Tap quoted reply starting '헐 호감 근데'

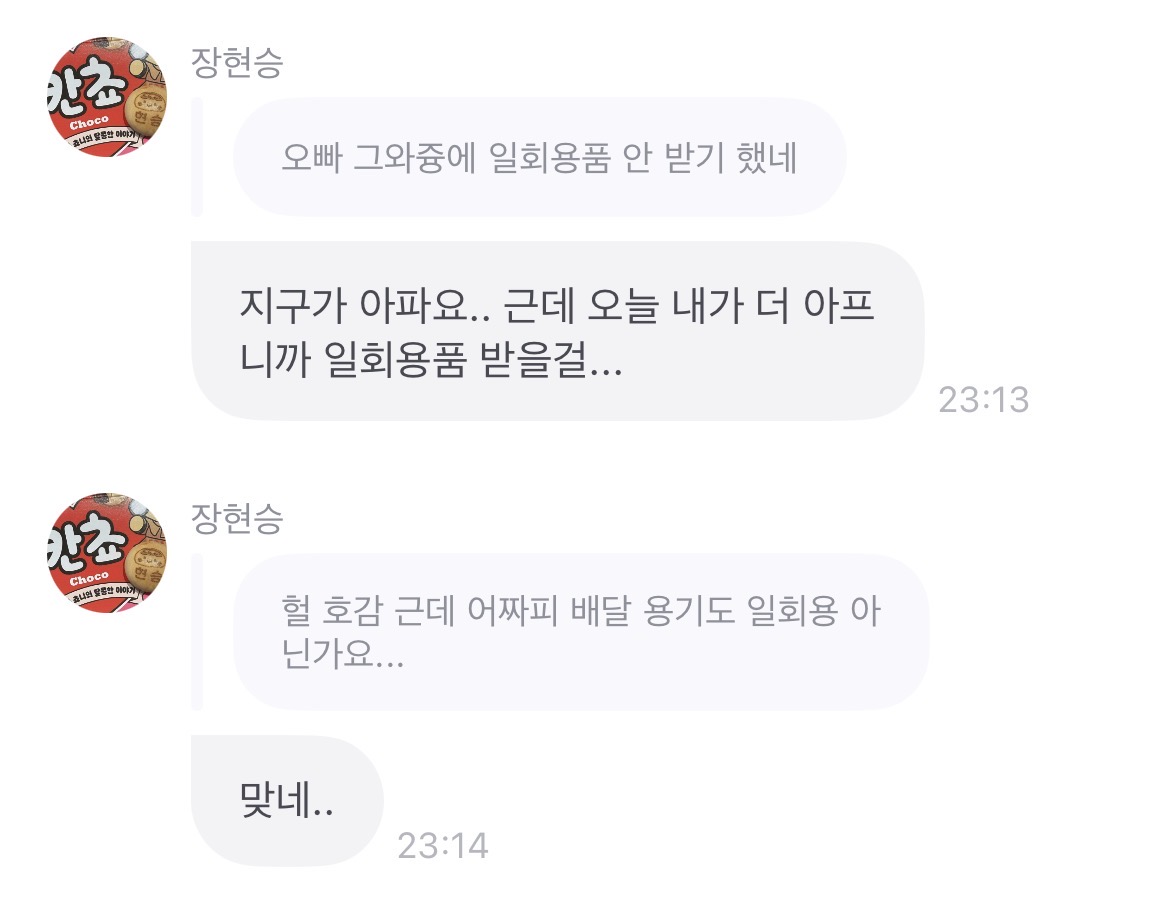pyautogui.click(x=580, y=632)
